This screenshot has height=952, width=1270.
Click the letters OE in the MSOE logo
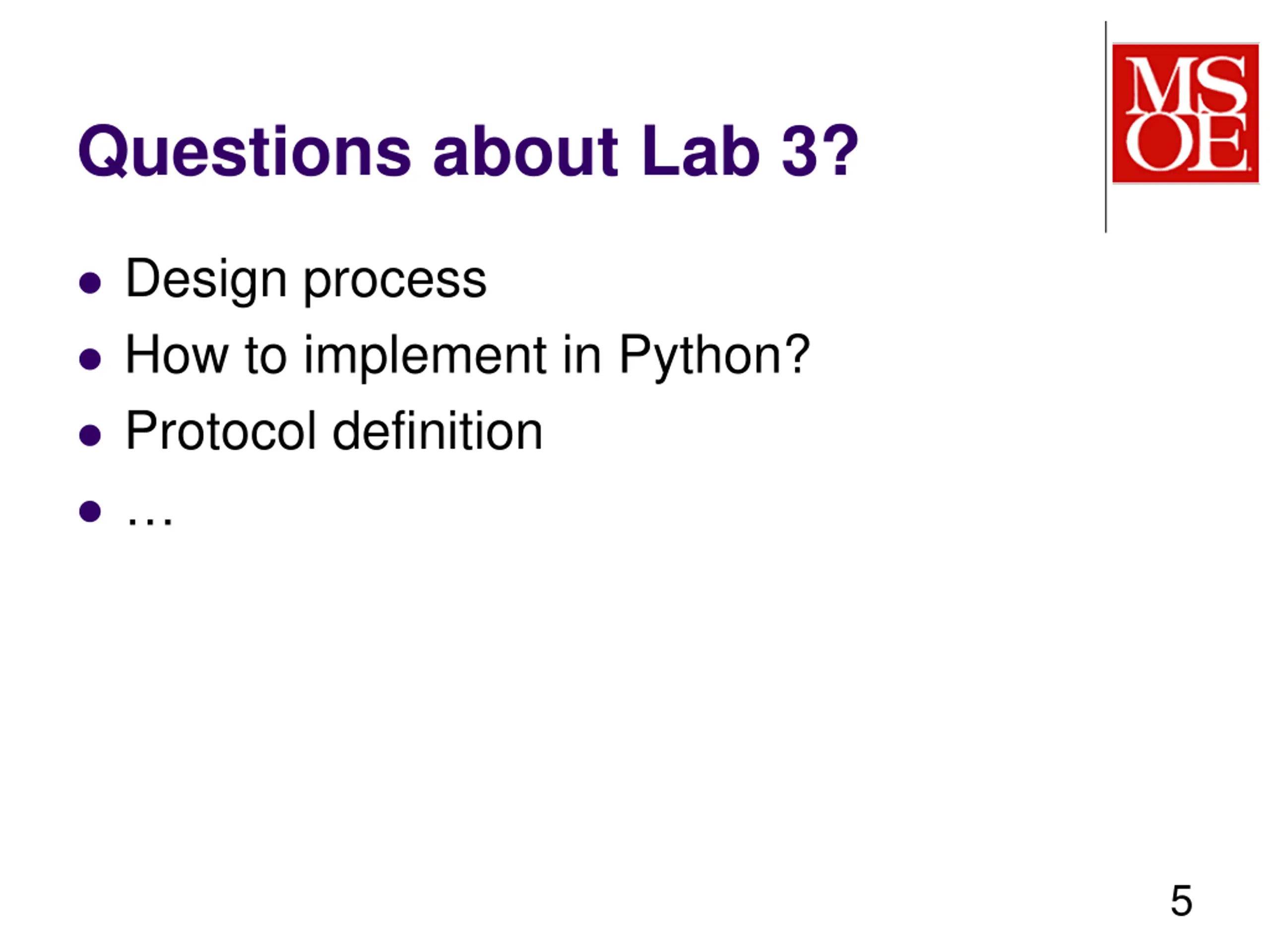pos(1186,142)
